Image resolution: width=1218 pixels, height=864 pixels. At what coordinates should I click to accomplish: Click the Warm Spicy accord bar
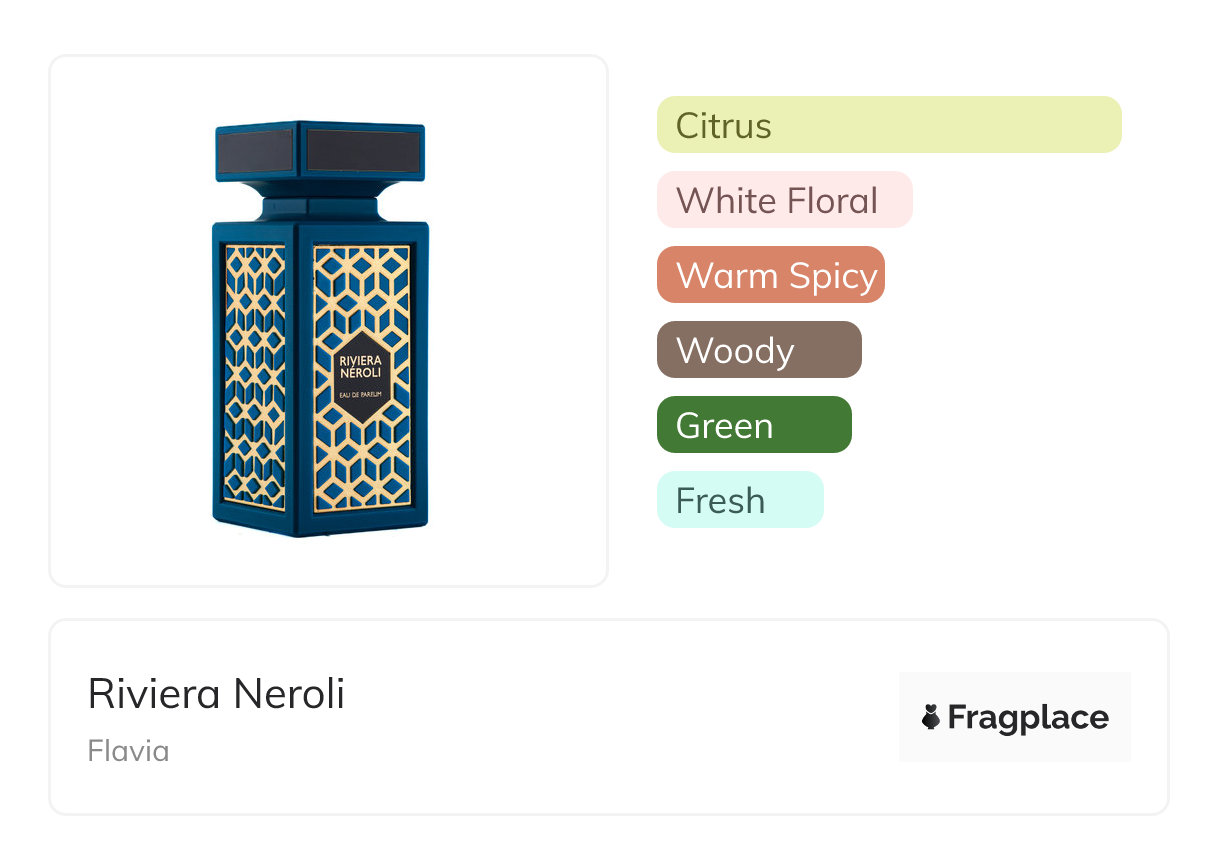pyautogui.click(x=770, y=275)
